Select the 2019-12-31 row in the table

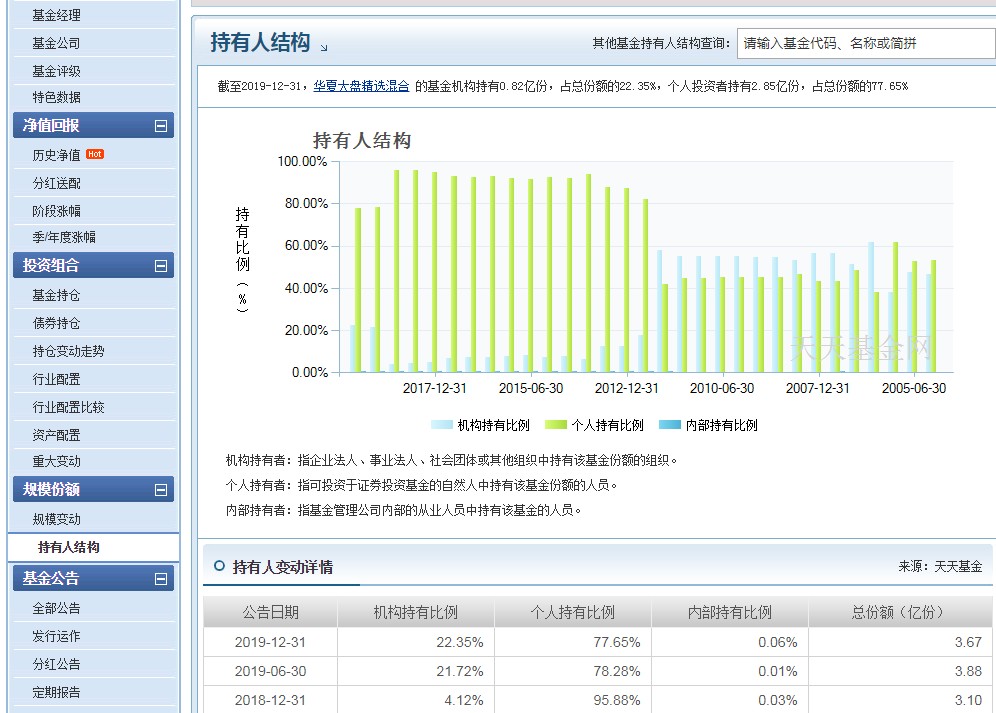click(268, 642)
